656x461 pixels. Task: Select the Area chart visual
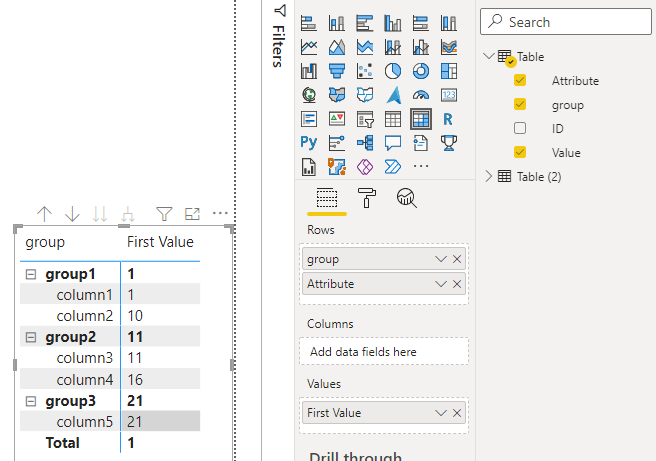[x=337, y=47]
